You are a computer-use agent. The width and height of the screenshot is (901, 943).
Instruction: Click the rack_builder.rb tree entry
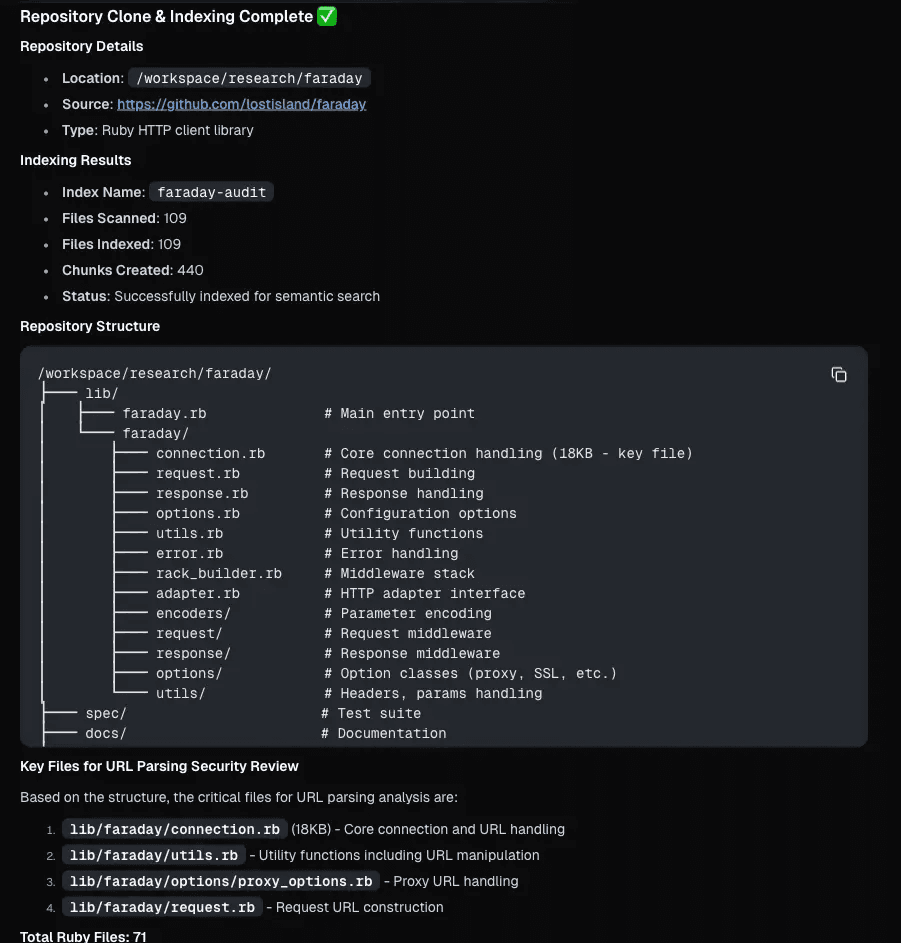218,573
